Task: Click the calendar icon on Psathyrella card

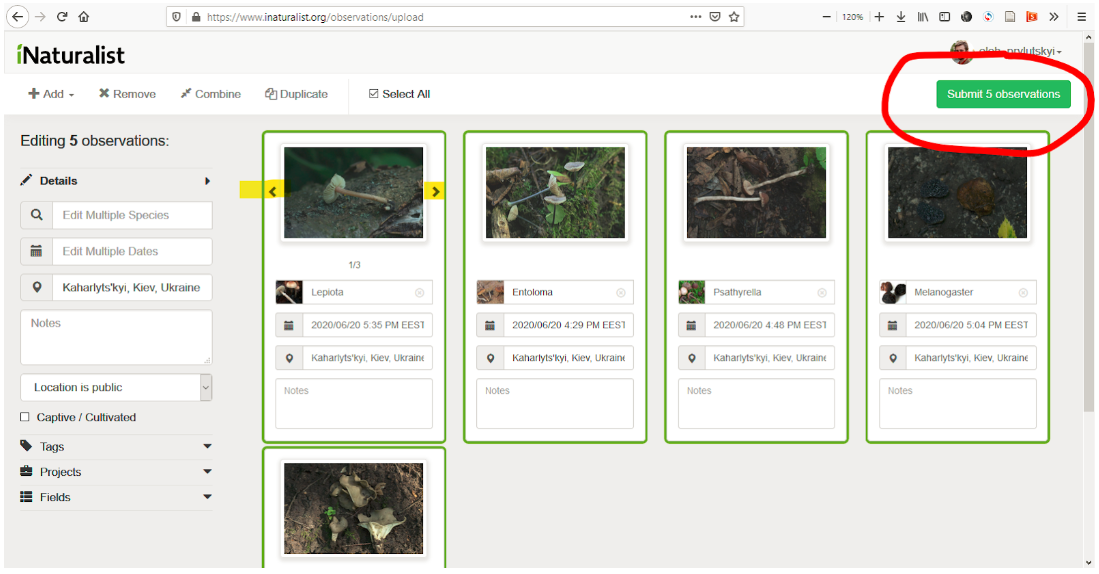Action: (x=691, y=325)
